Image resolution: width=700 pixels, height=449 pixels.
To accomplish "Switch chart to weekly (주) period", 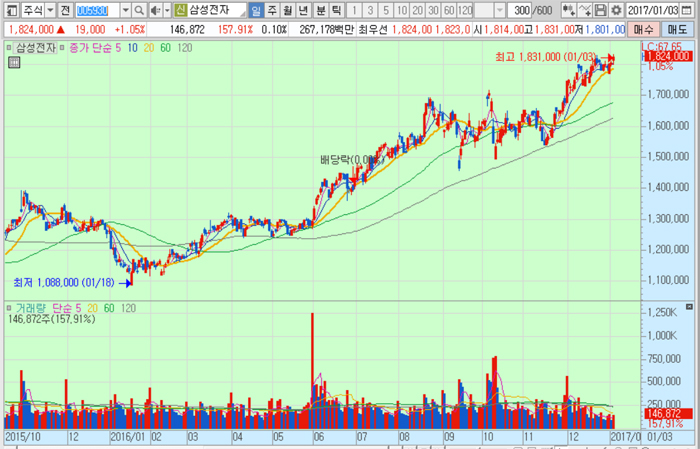I will click(x=273, y=10).
